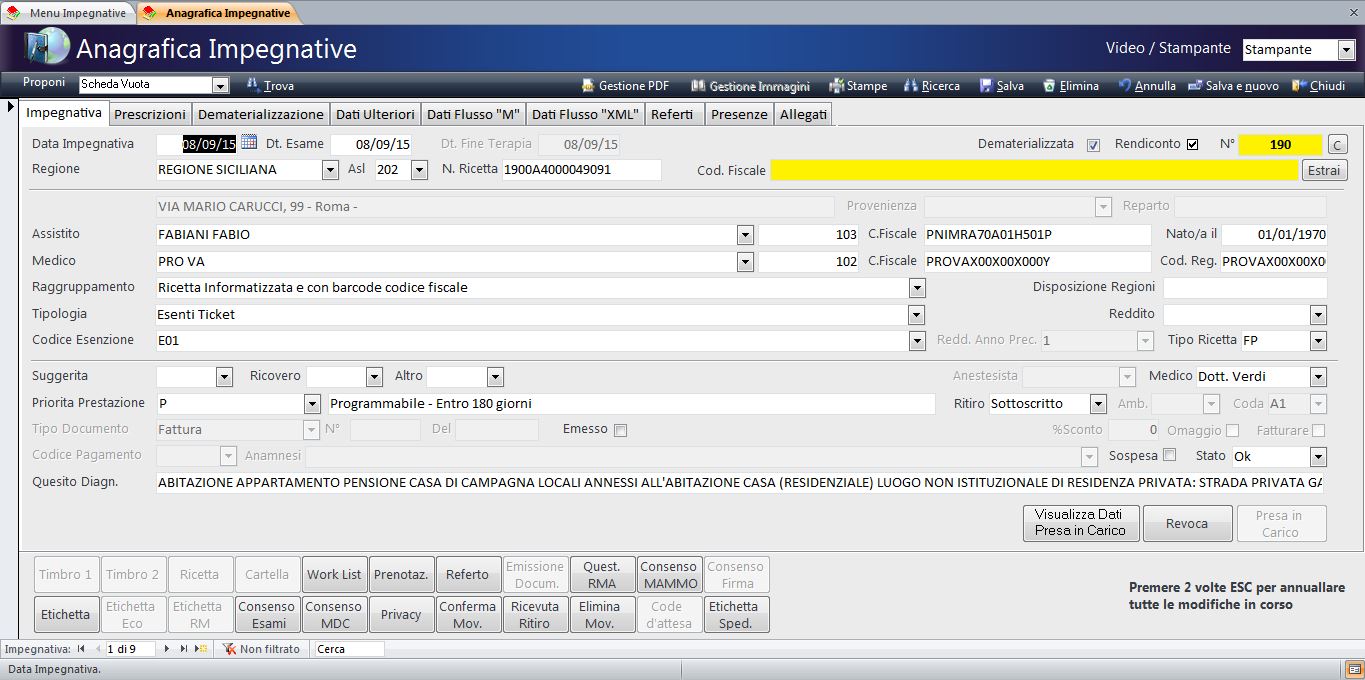Viewport: 1365px width, 680px height.
Task: Click Annulla undo icon
Action: point(1125,86)
